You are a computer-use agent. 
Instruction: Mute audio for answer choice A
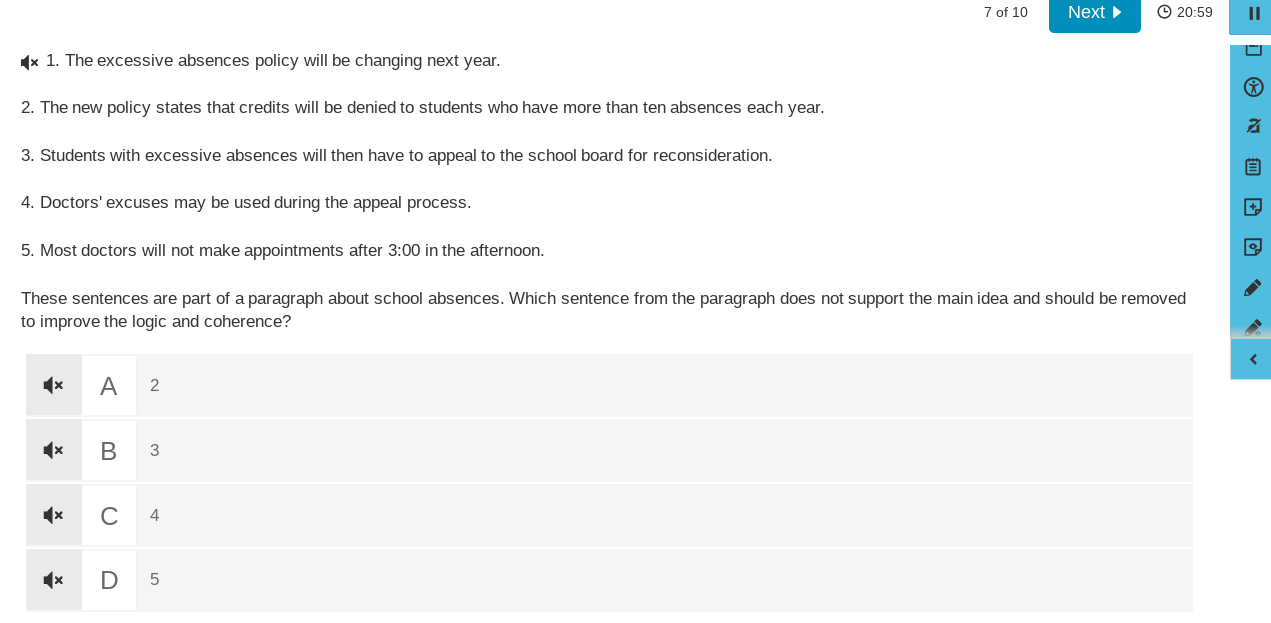pyautogui.click(x=53, y=385)
